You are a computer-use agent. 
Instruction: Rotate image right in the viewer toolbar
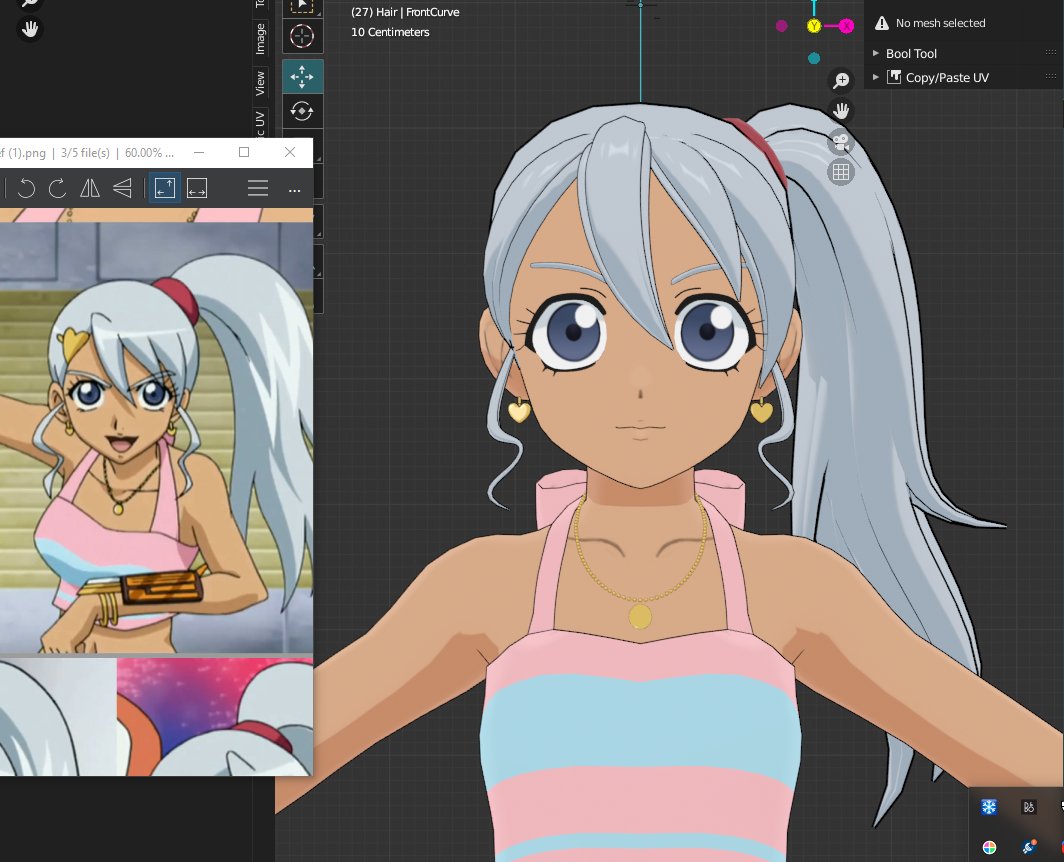[x=58, y=188]
